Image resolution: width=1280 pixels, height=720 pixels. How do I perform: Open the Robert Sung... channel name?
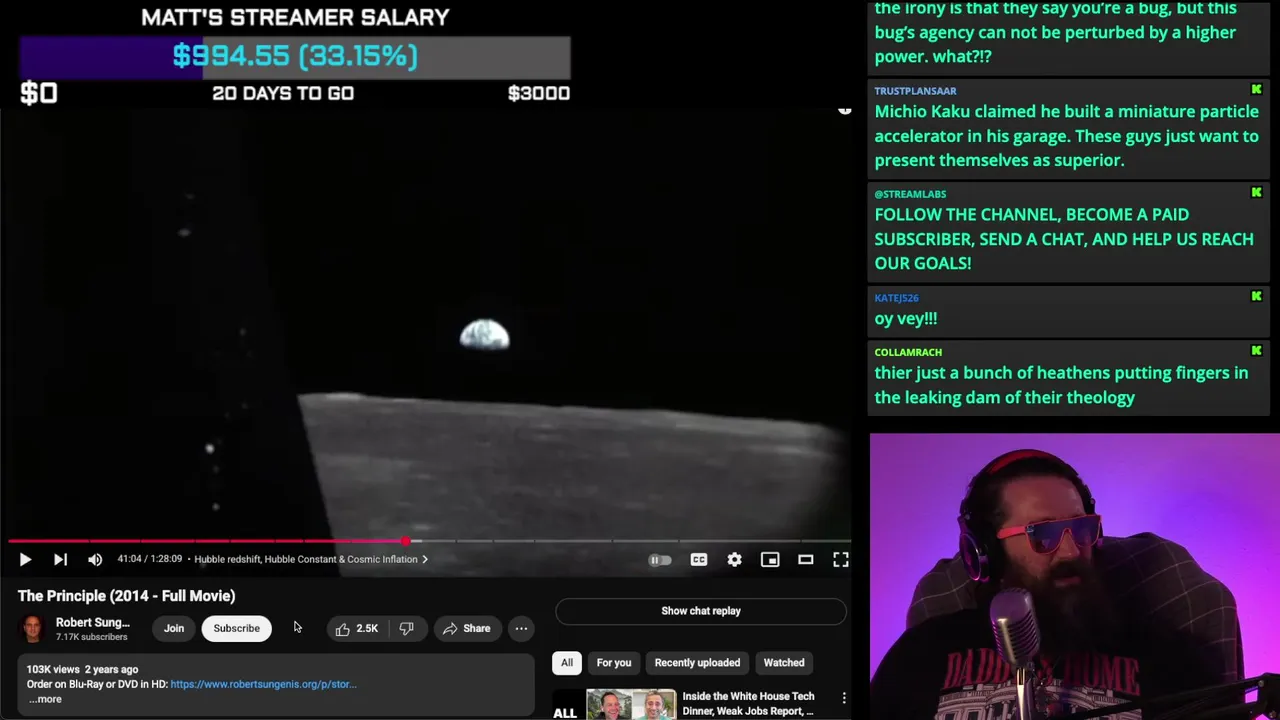coord(92,622)
